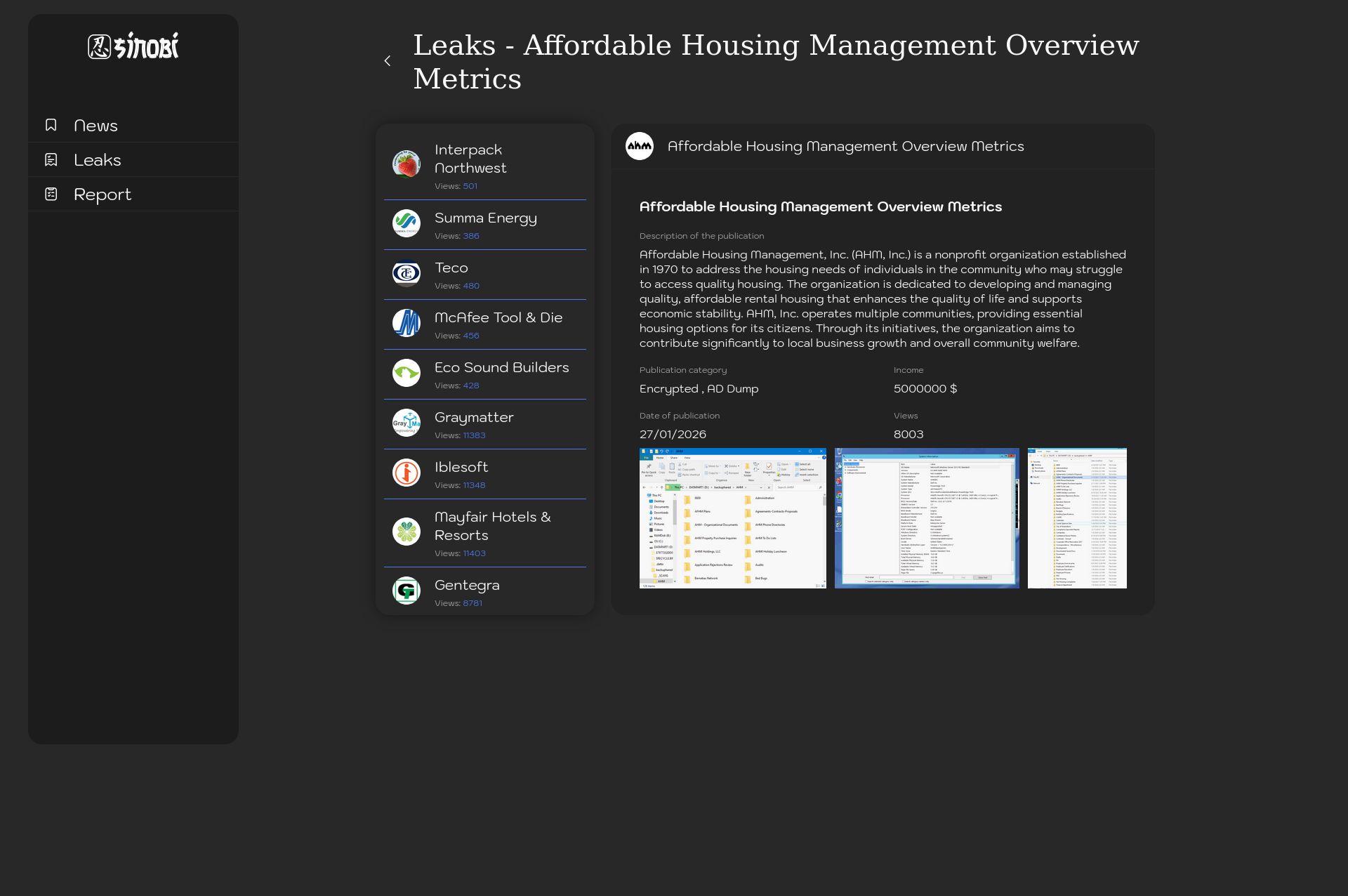Open the System Information screenshot thumbnail
The height and width of the screenshot is (896, 1348).
(927, 518)
